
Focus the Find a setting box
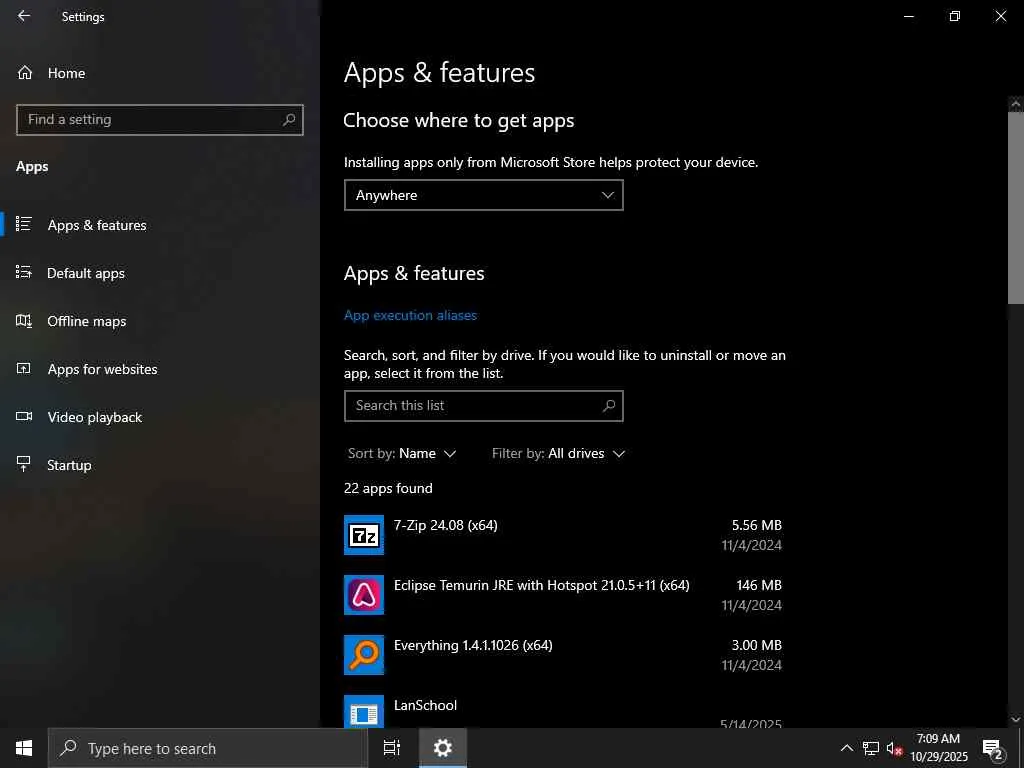[159, 120]
